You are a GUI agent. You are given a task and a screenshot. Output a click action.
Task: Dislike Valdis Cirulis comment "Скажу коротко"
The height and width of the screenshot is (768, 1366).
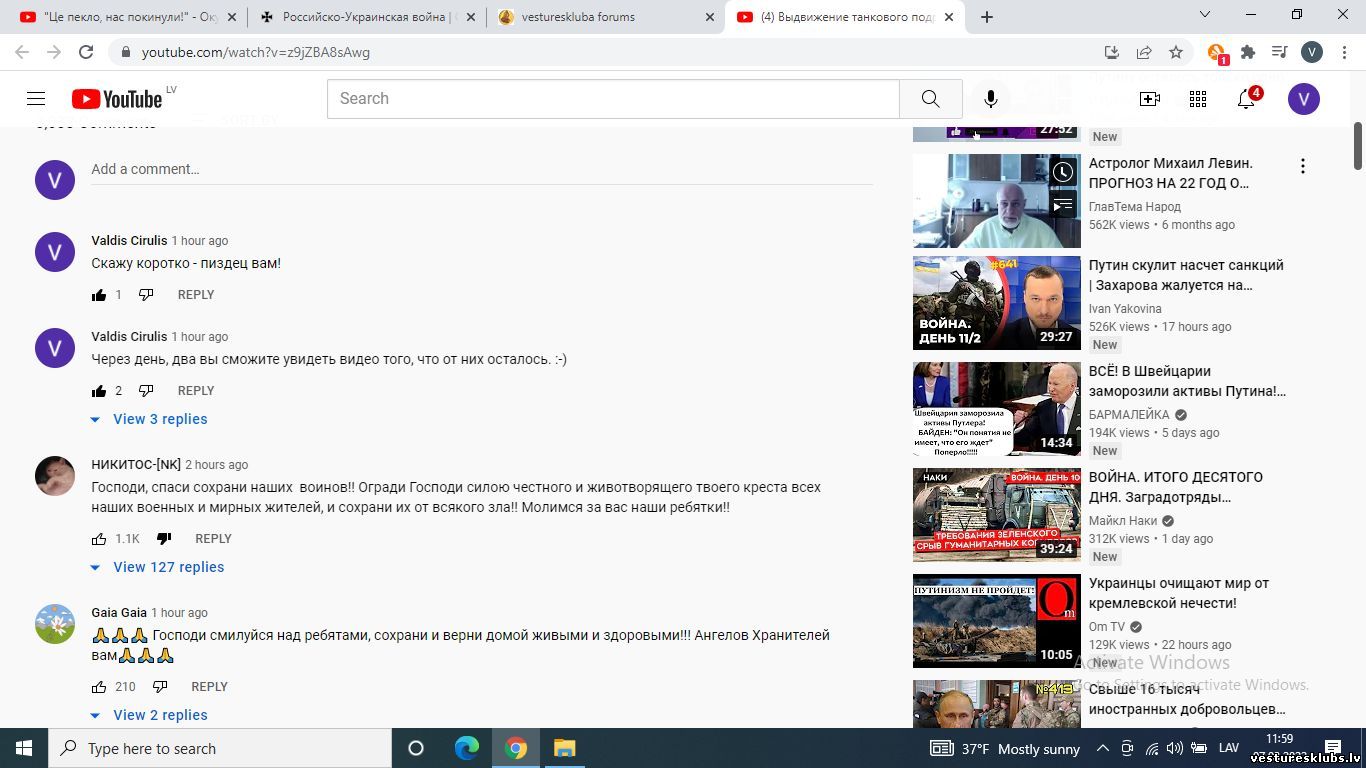coord(146,295)
